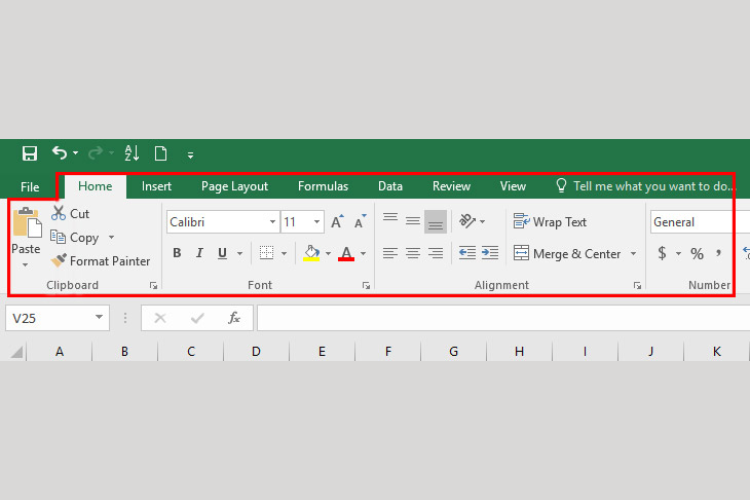Click the text orientation icon
The height and width of the screenshot is (500, 750).
(x=467, y=221)
